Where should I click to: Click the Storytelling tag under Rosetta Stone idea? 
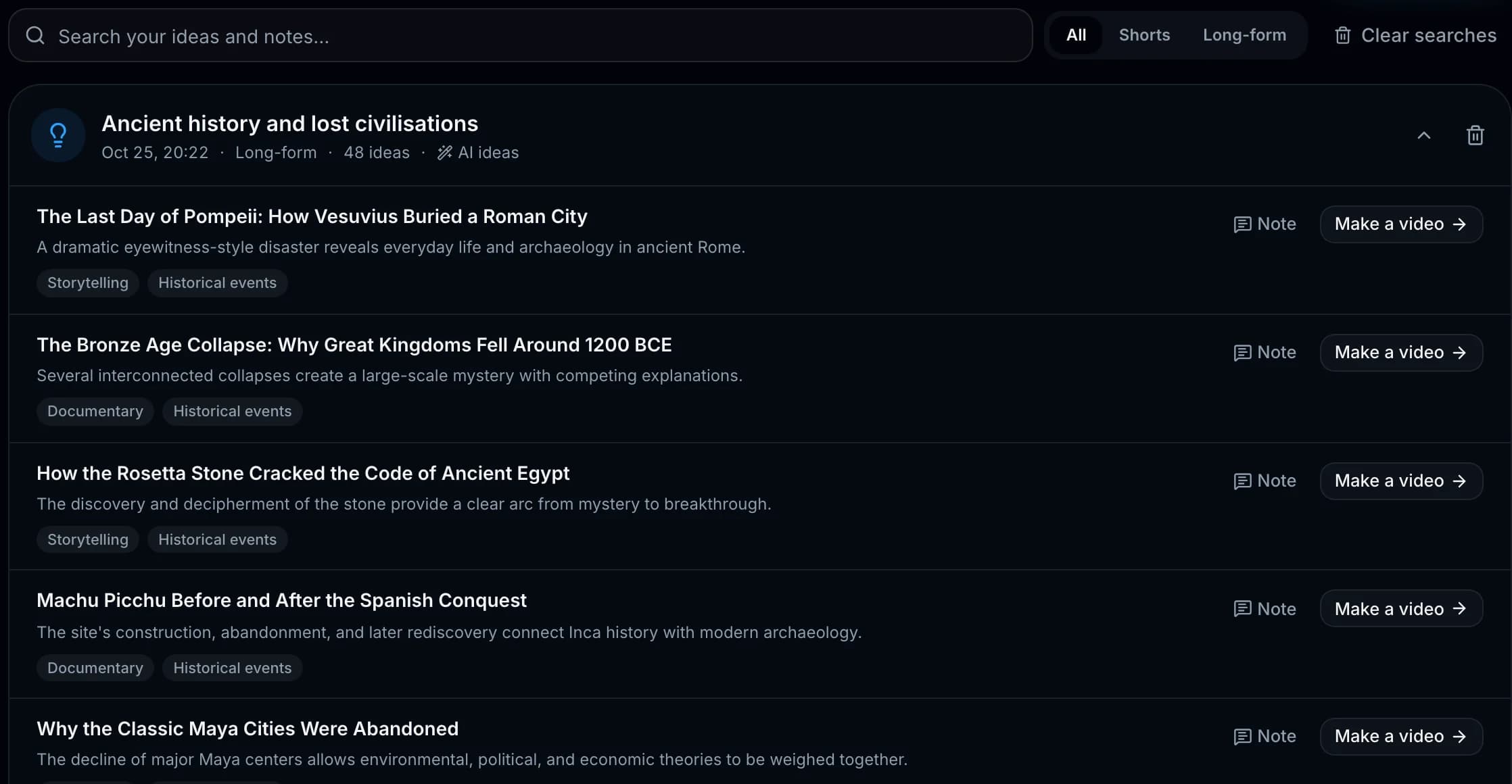88,539
